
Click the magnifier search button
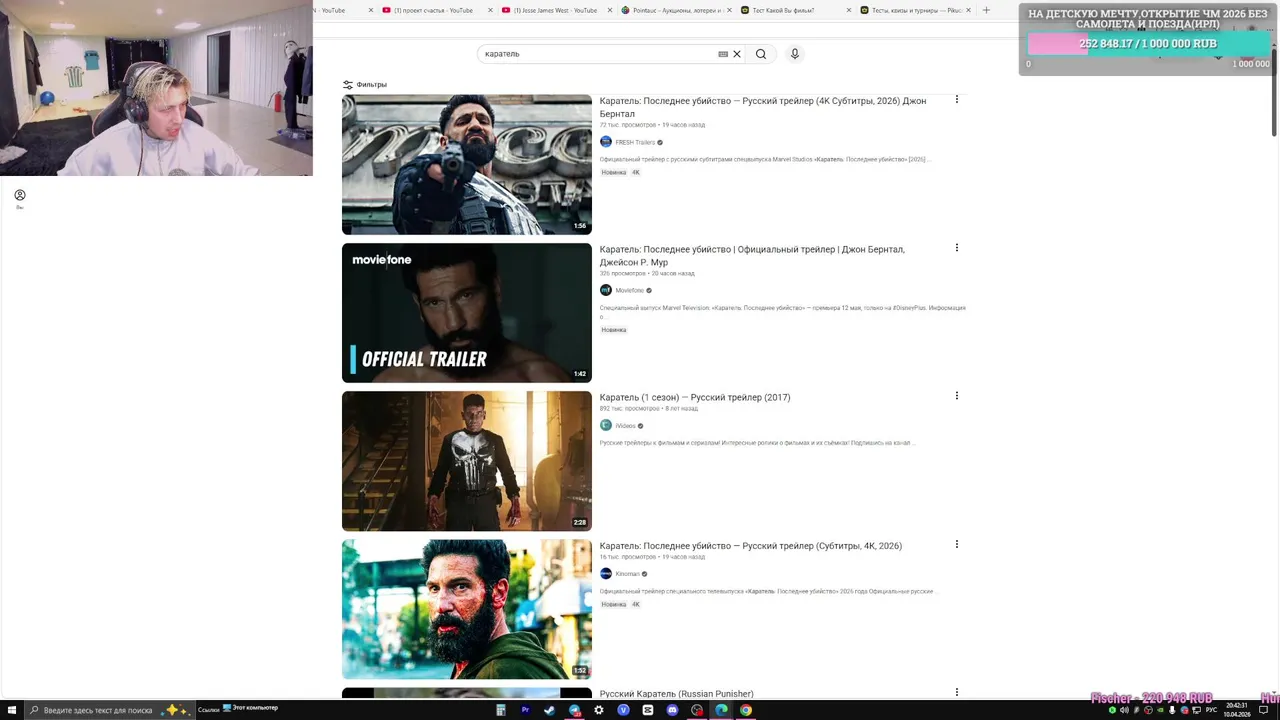761,54
